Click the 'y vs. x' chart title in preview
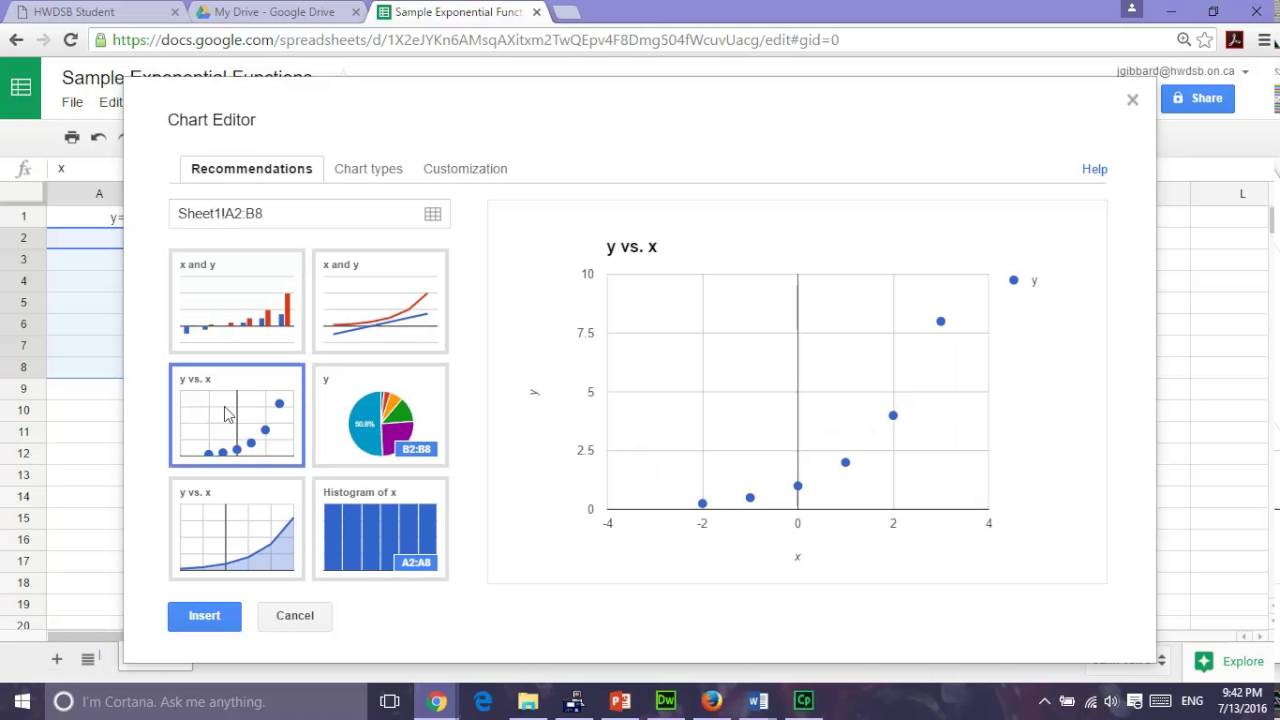 [x=631, y=246]
